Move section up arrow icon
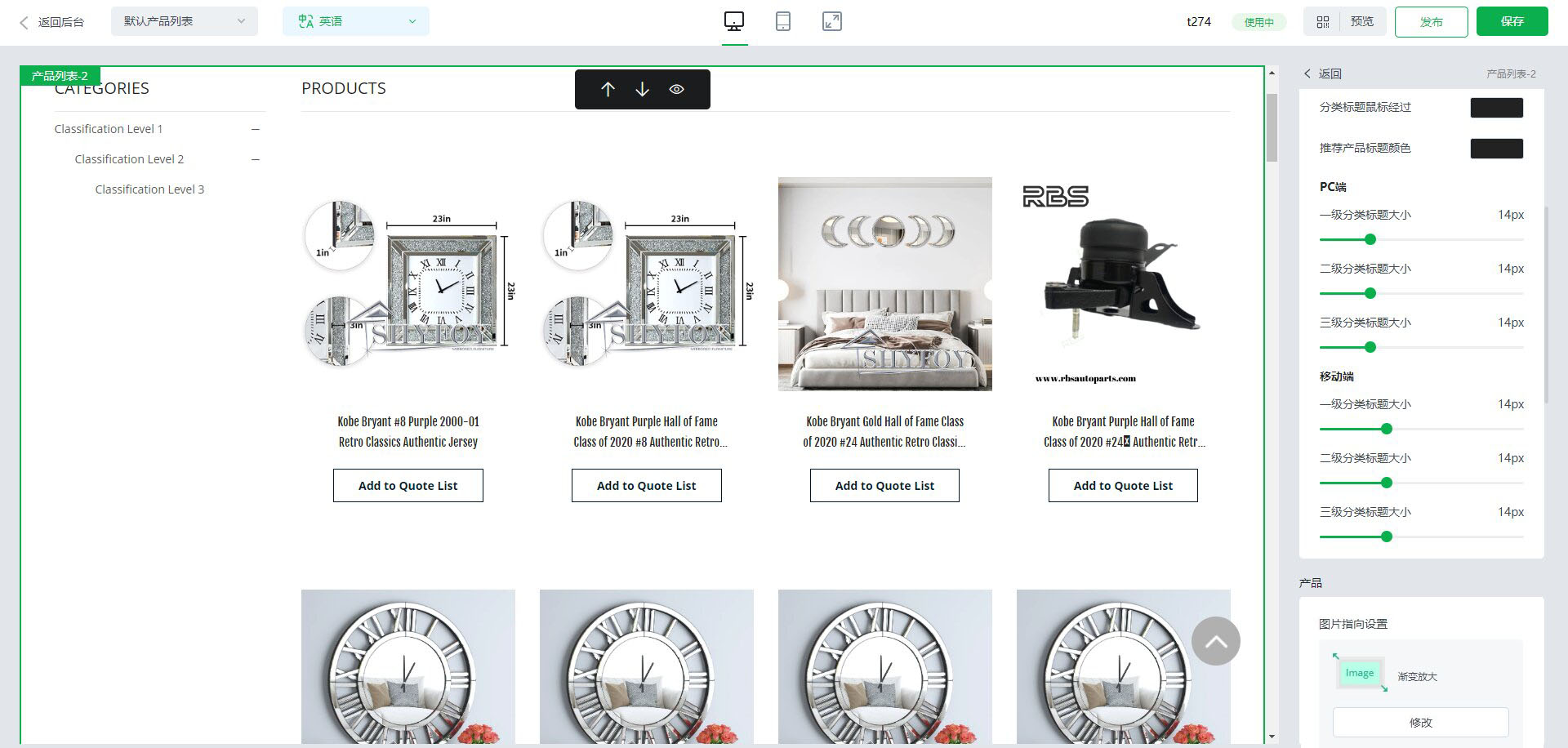This screenshot has width=1568, height=748. [x=608, y=89]
